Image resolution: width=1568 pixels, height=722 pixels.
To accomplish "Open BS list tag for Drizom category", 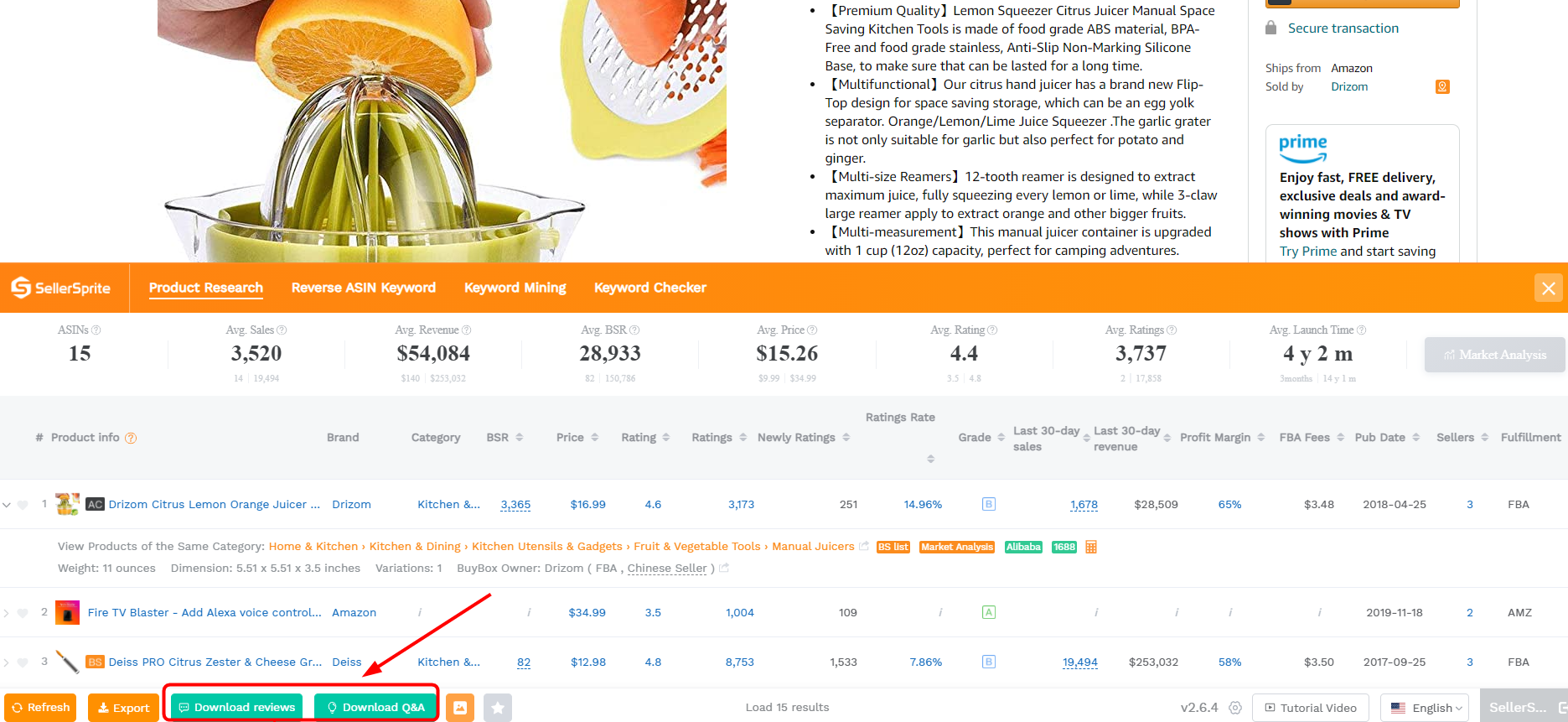I will [893, 547].
